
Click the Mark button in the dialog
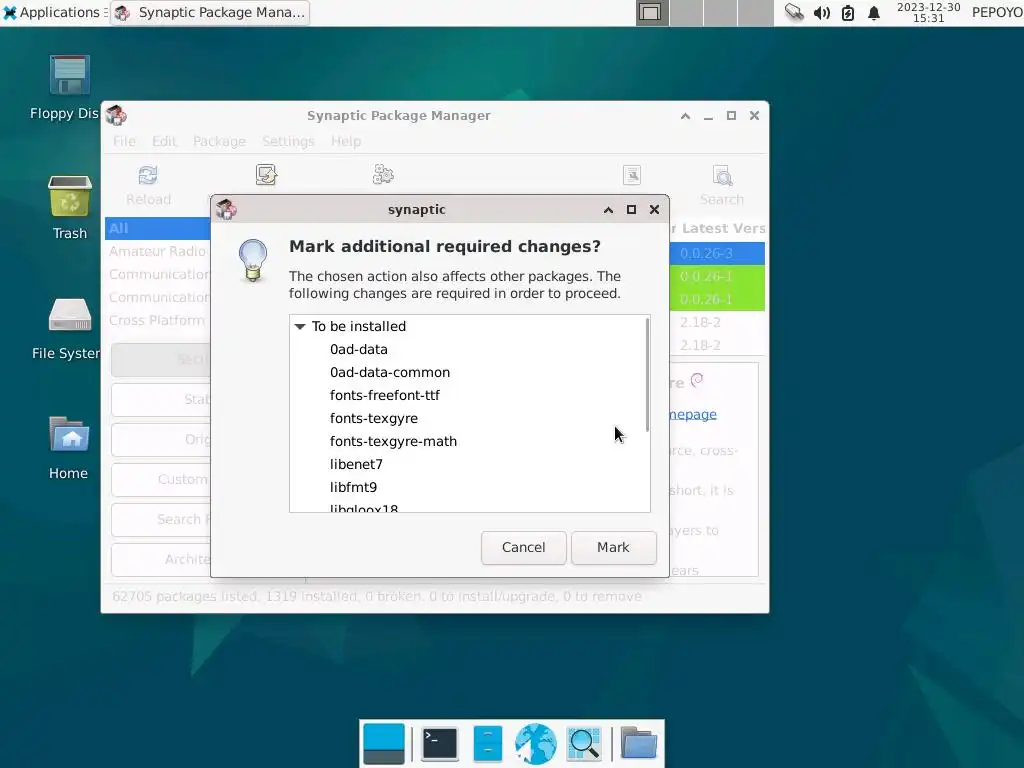point(613,547)
